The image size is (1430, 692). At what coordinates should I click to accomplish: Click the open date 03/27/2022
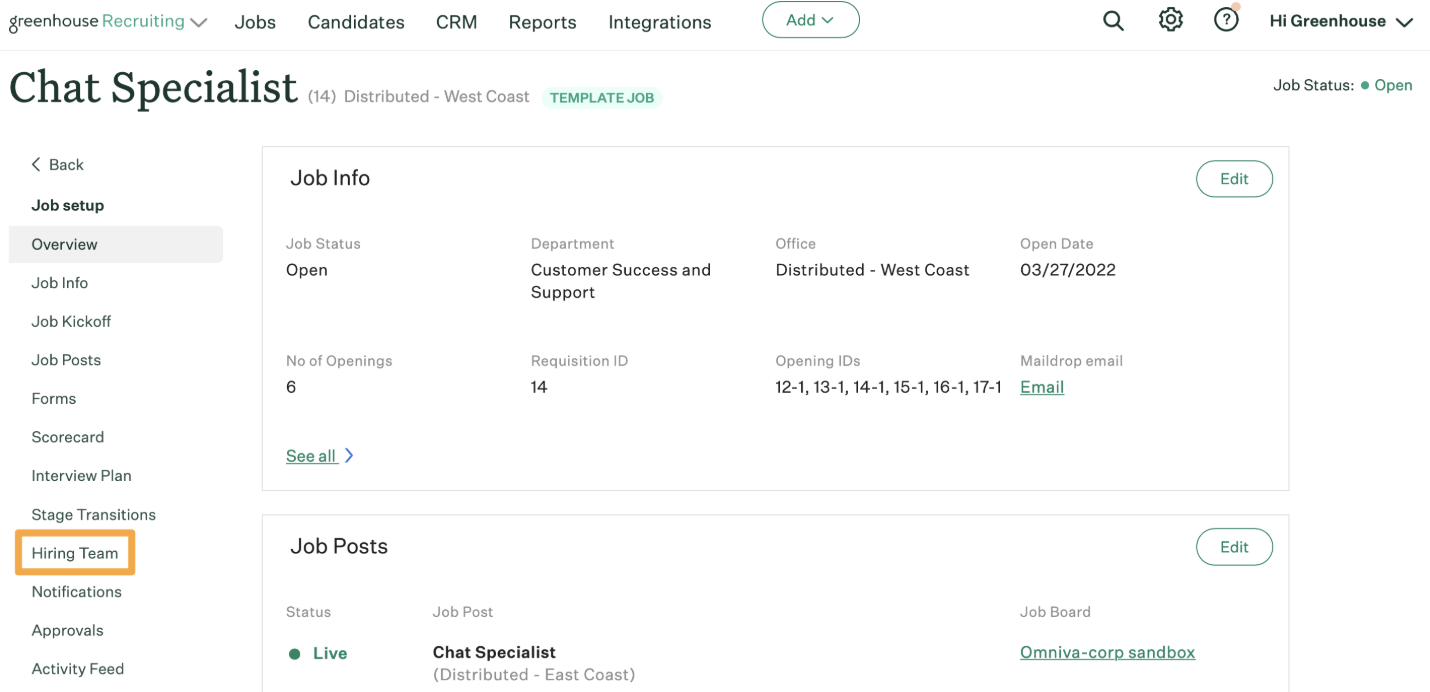coord(1068,270)
